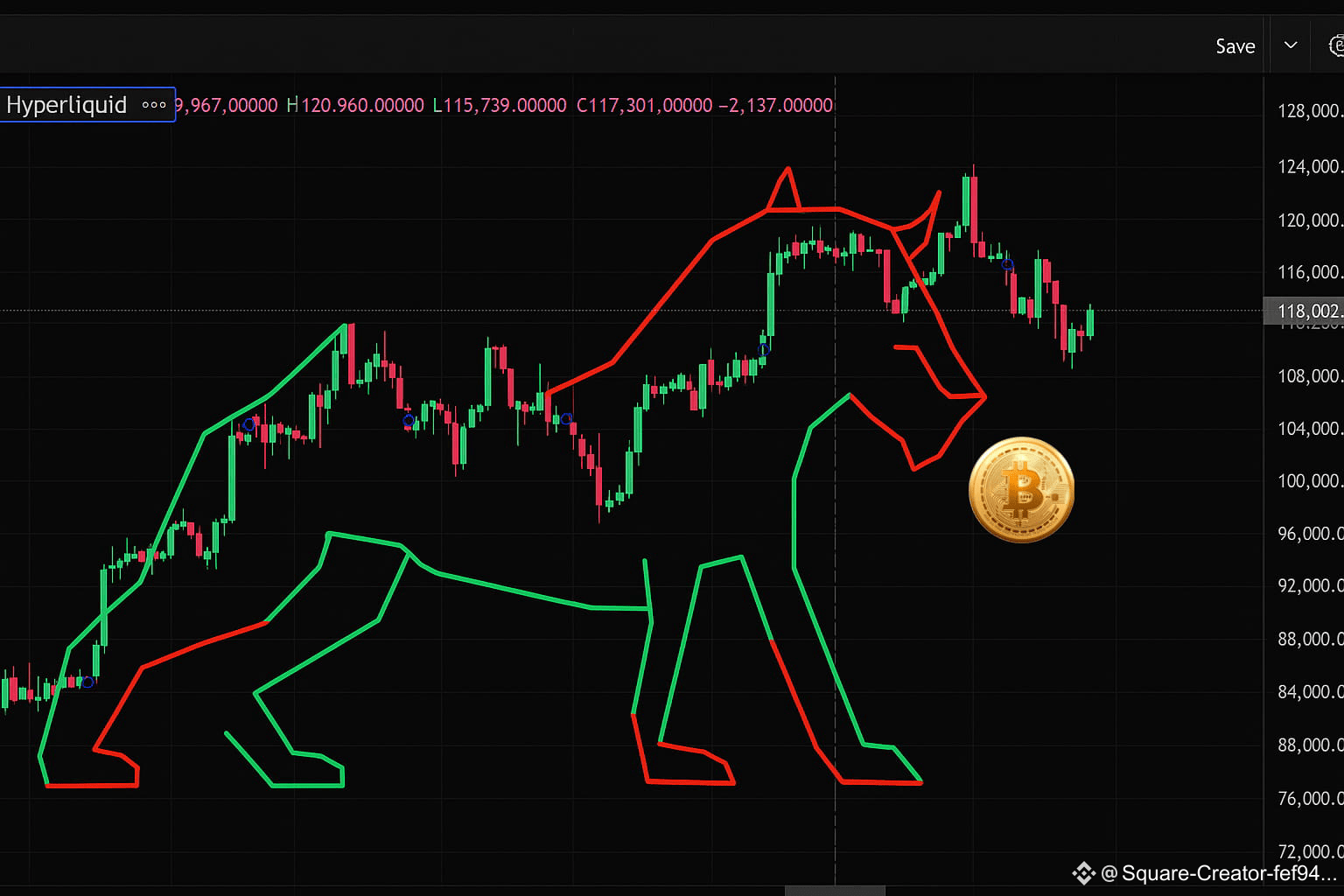Click the high value H120.960 in the legend
Screen dimensions: 1344x896
(x=355, y=106)
